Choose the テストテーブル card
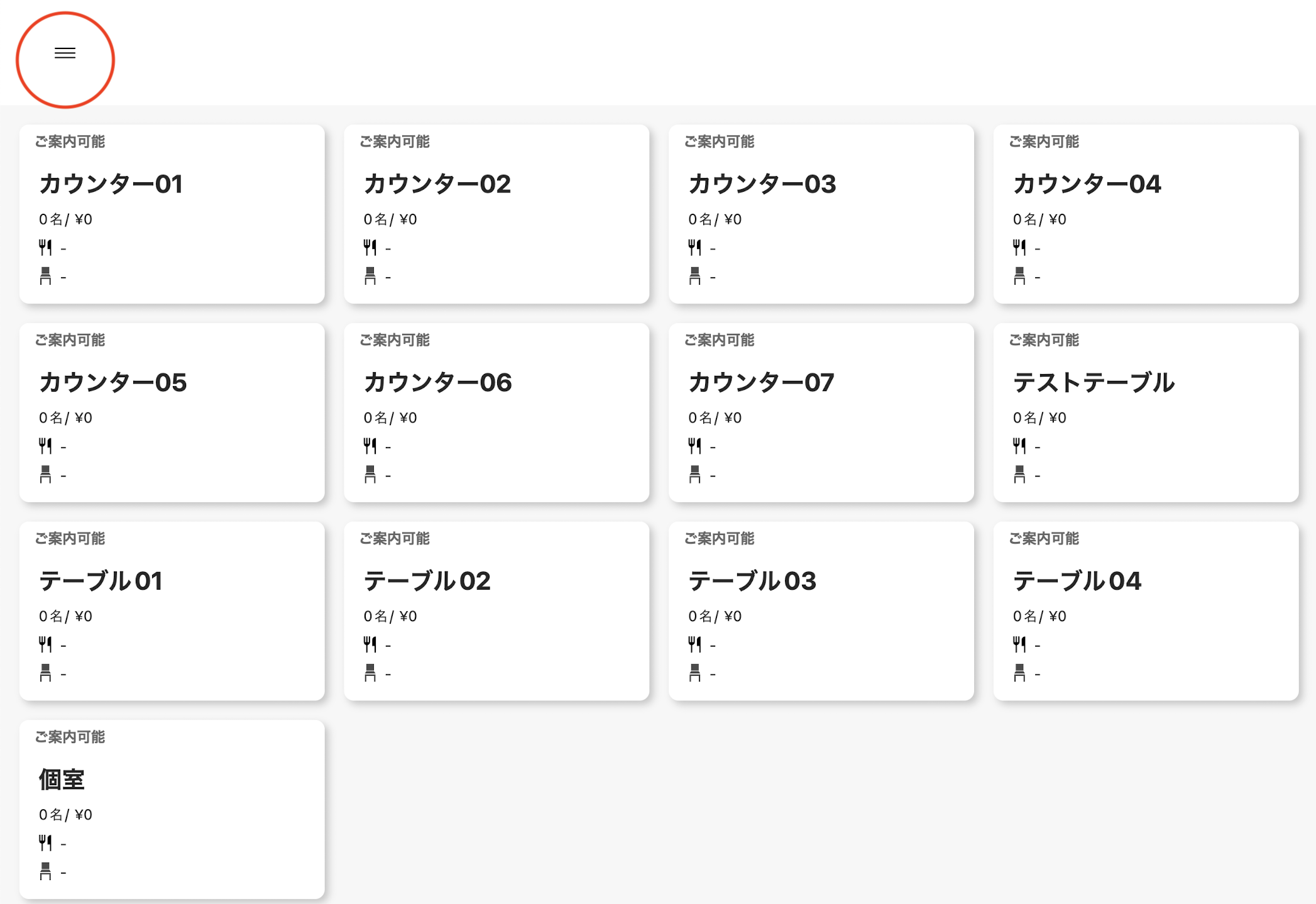 [x=1145, y=412]
